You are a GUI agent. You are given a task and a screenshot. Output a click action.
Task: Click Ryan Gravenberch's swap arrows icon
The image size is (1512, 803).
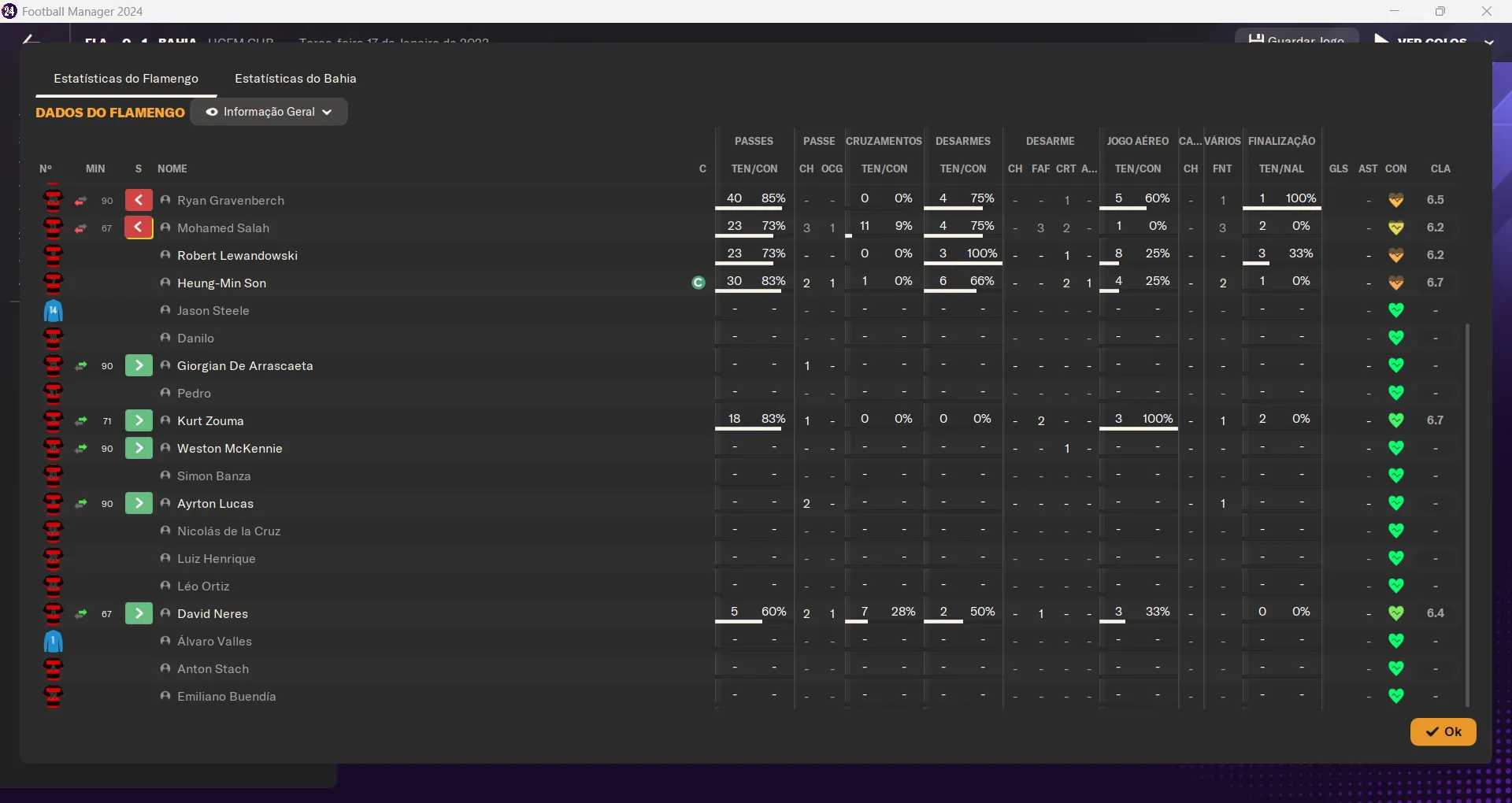click(80, 201)
